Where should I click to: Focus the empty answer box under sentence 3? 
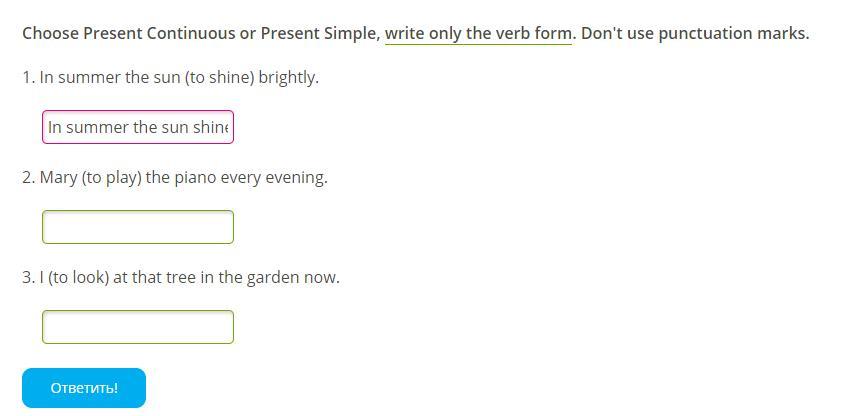coord(138,327)
